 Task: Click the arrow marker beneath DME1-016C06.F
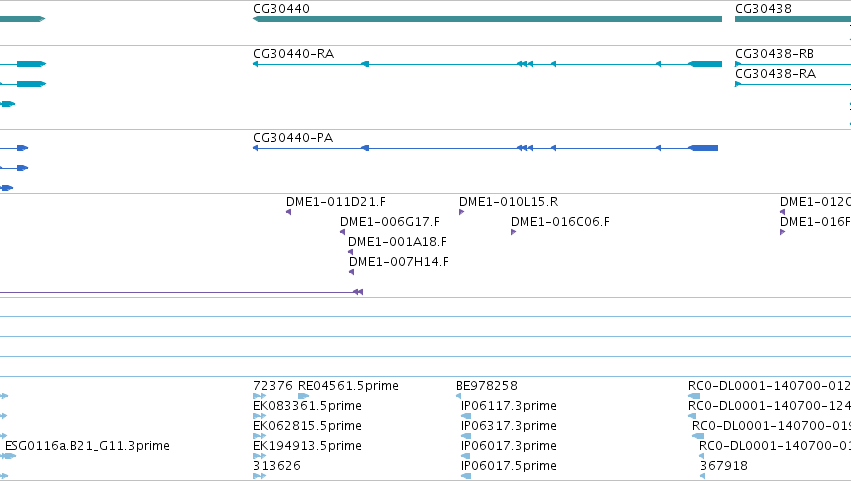point(513,232)
